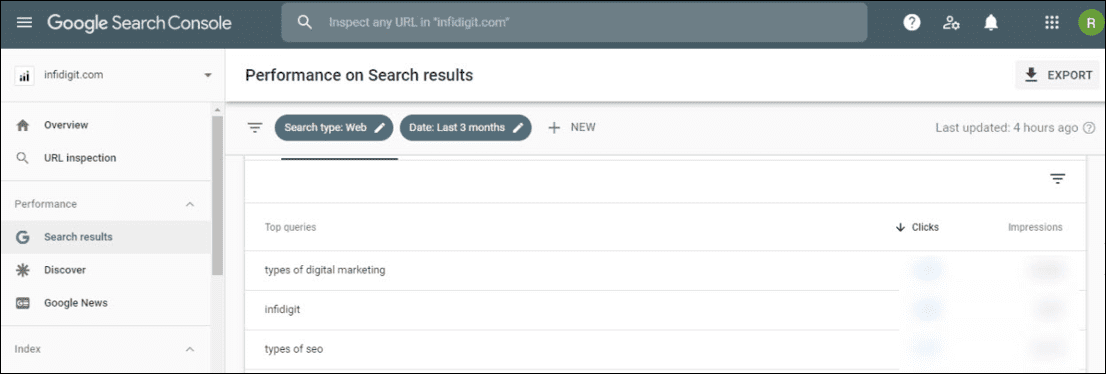Open the account avatar R

1090,23
